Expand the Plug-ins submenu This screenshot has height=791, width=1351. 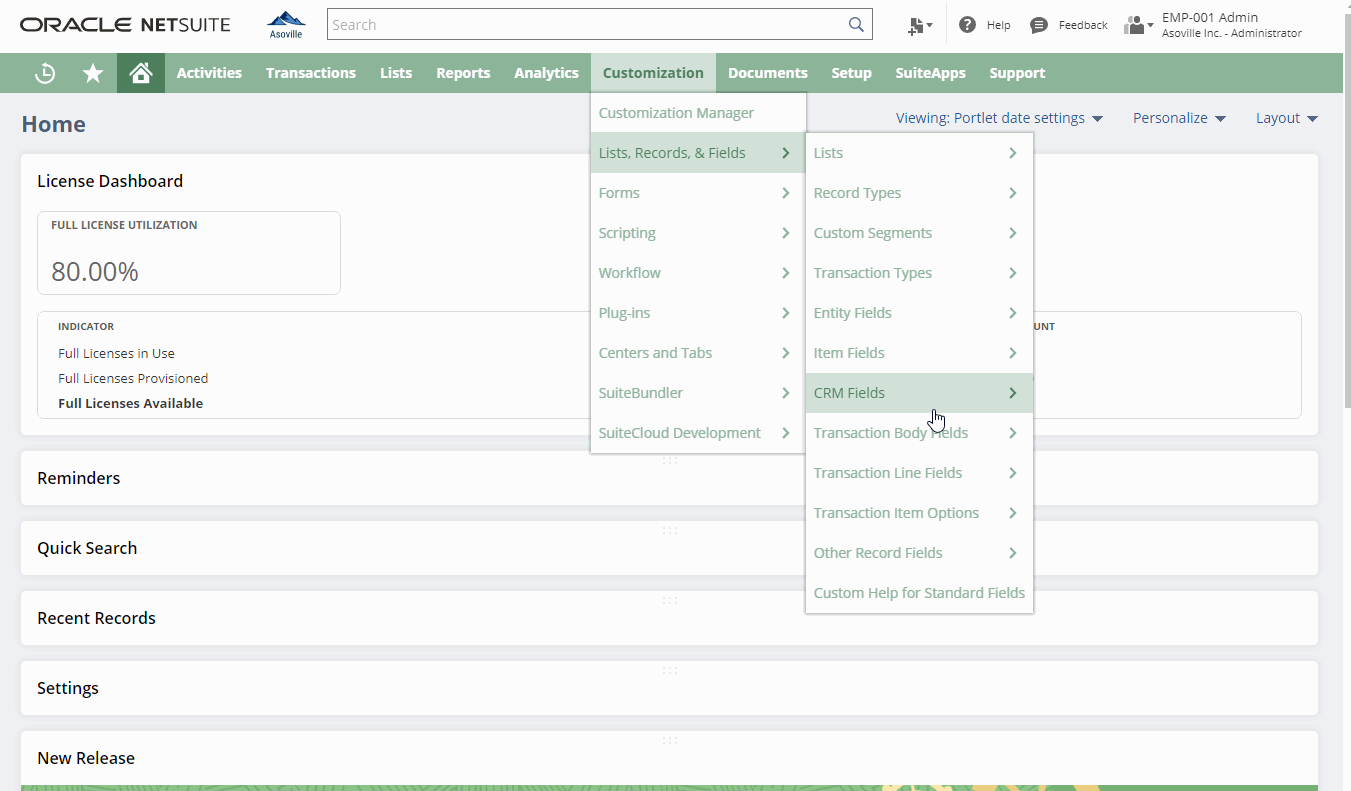point(698,313)
